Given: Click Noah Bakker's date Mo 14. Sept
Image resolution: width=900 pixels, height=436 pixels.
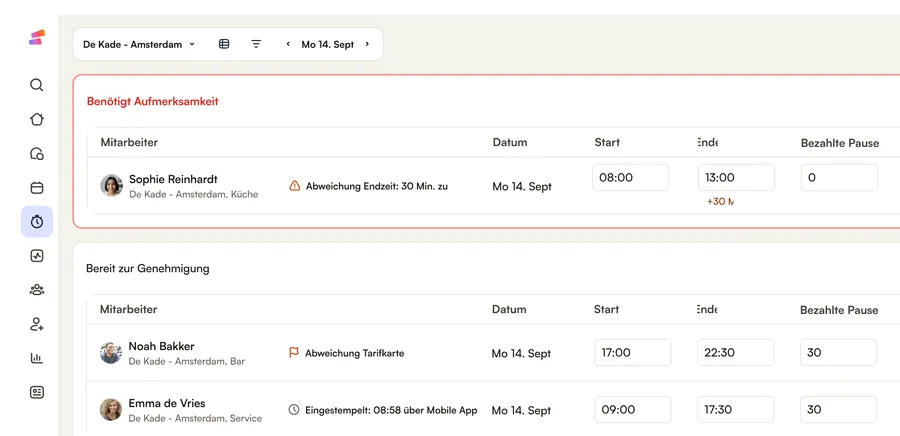Looking at the screenshot, I should tap(521, 353).
